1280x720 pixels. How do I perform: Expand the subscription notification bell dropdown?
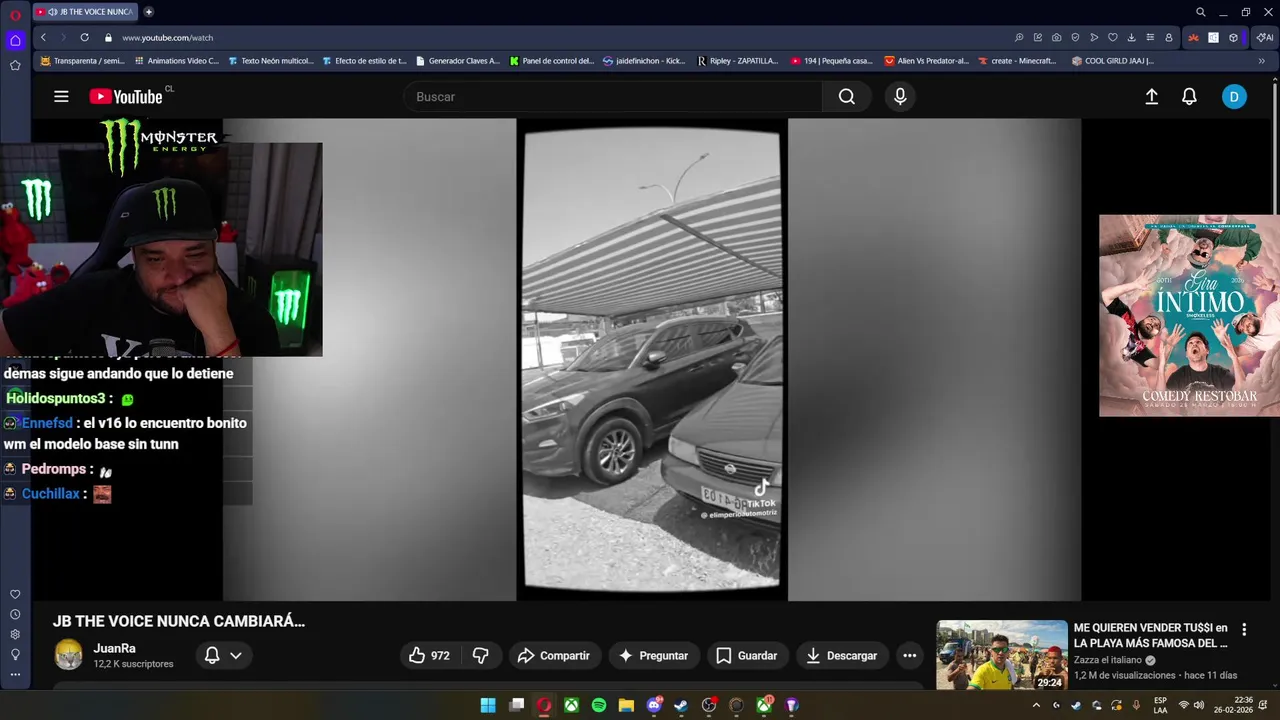point(223,656)
